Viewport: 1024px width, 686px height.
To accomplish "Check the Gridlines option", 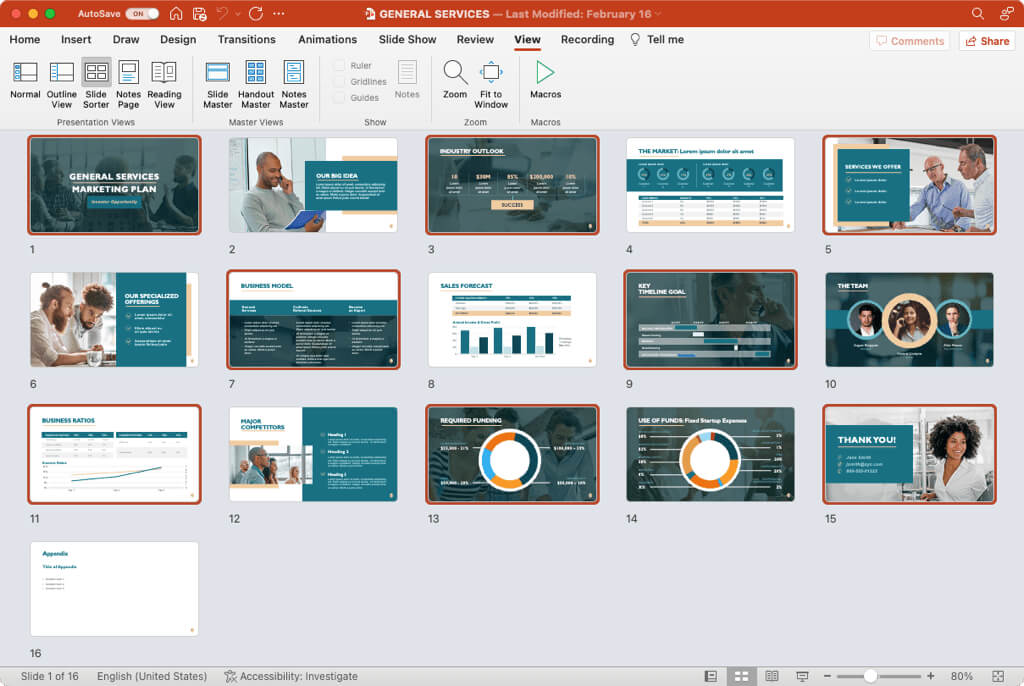I will coord(340,82).
